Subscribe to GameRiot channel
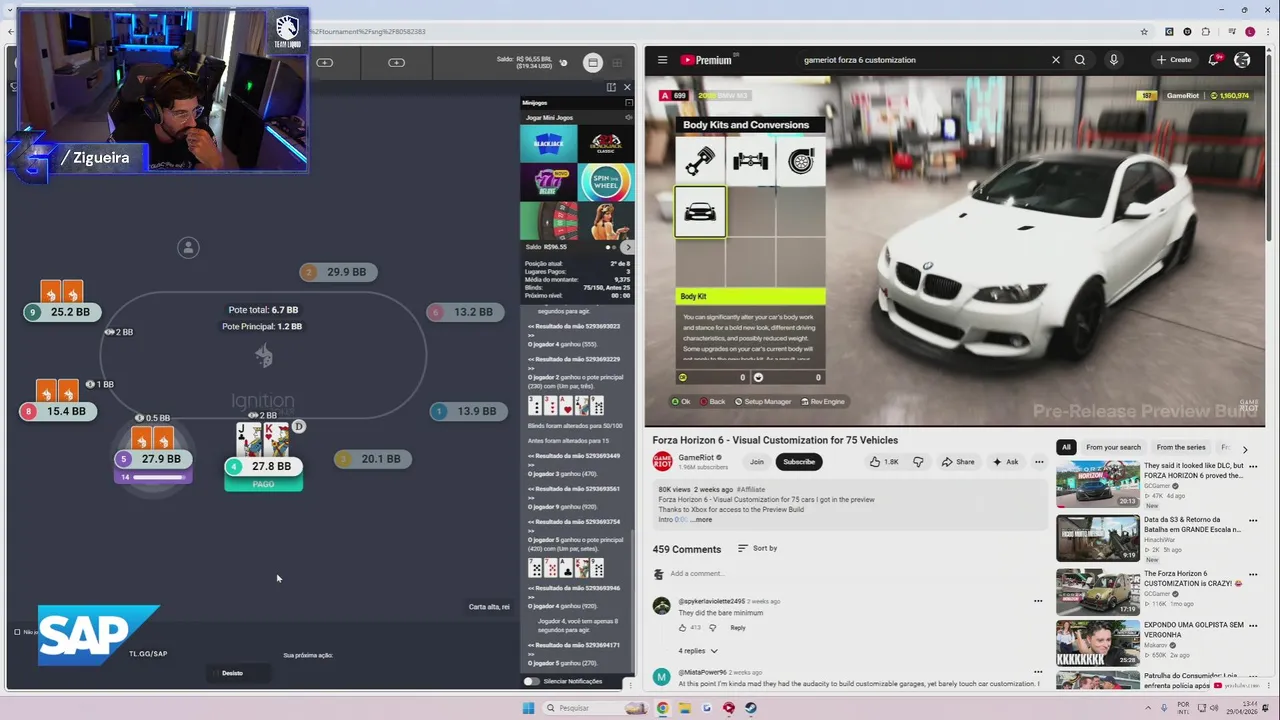The width and height of the screenshot is (1280, 720). tap(799, 462)
